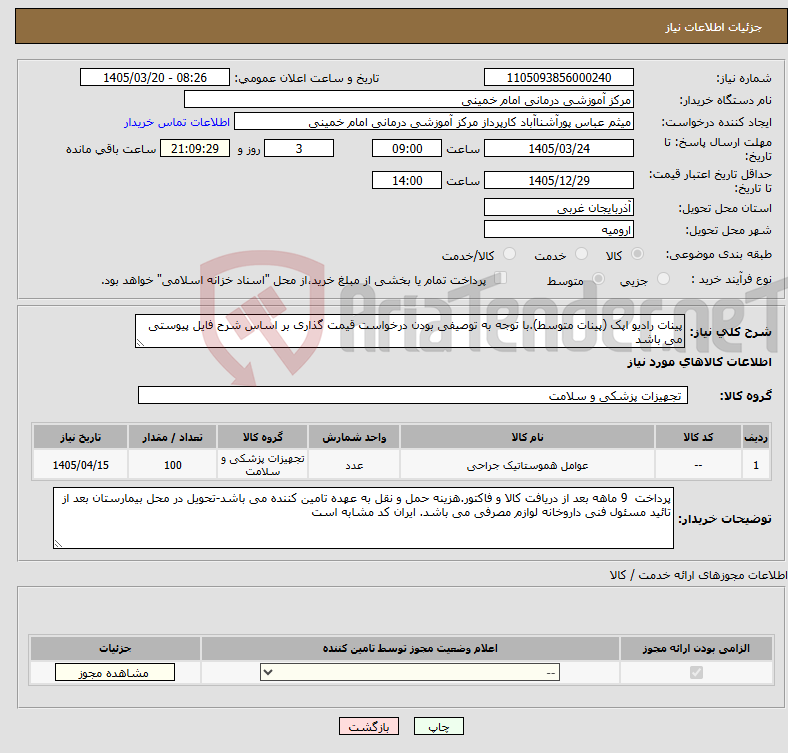Click the نام کالا column header
This screenshot has width=788, height=753.
coord(527,437)
